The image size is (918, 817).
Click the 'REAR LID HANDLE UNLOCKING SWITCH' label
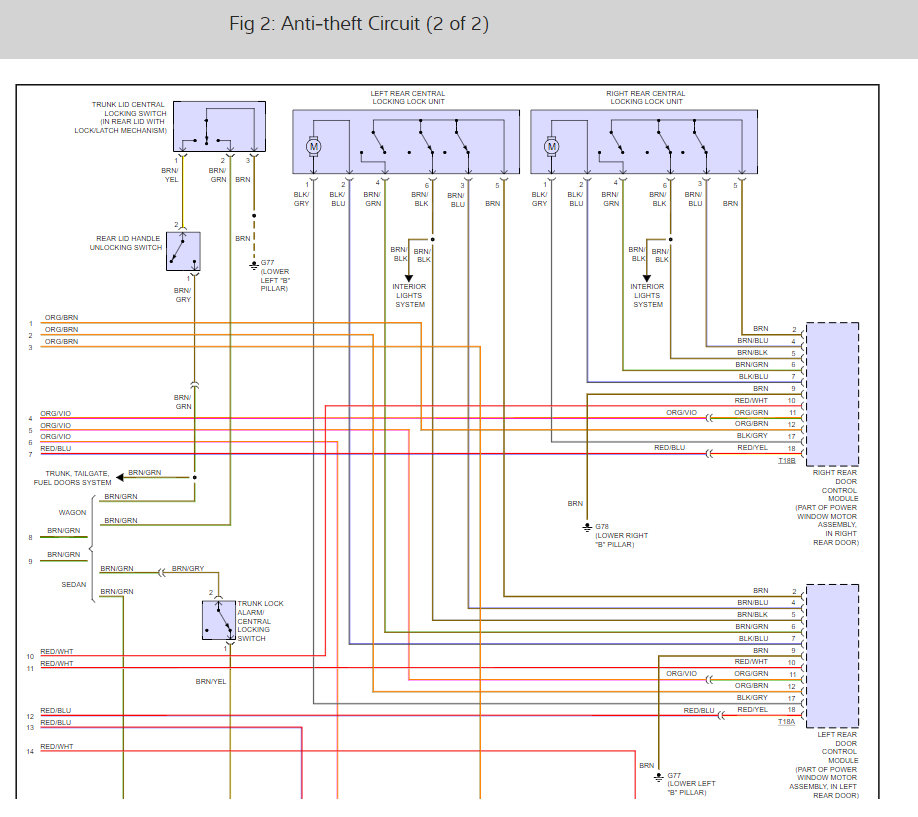(126, 243)
